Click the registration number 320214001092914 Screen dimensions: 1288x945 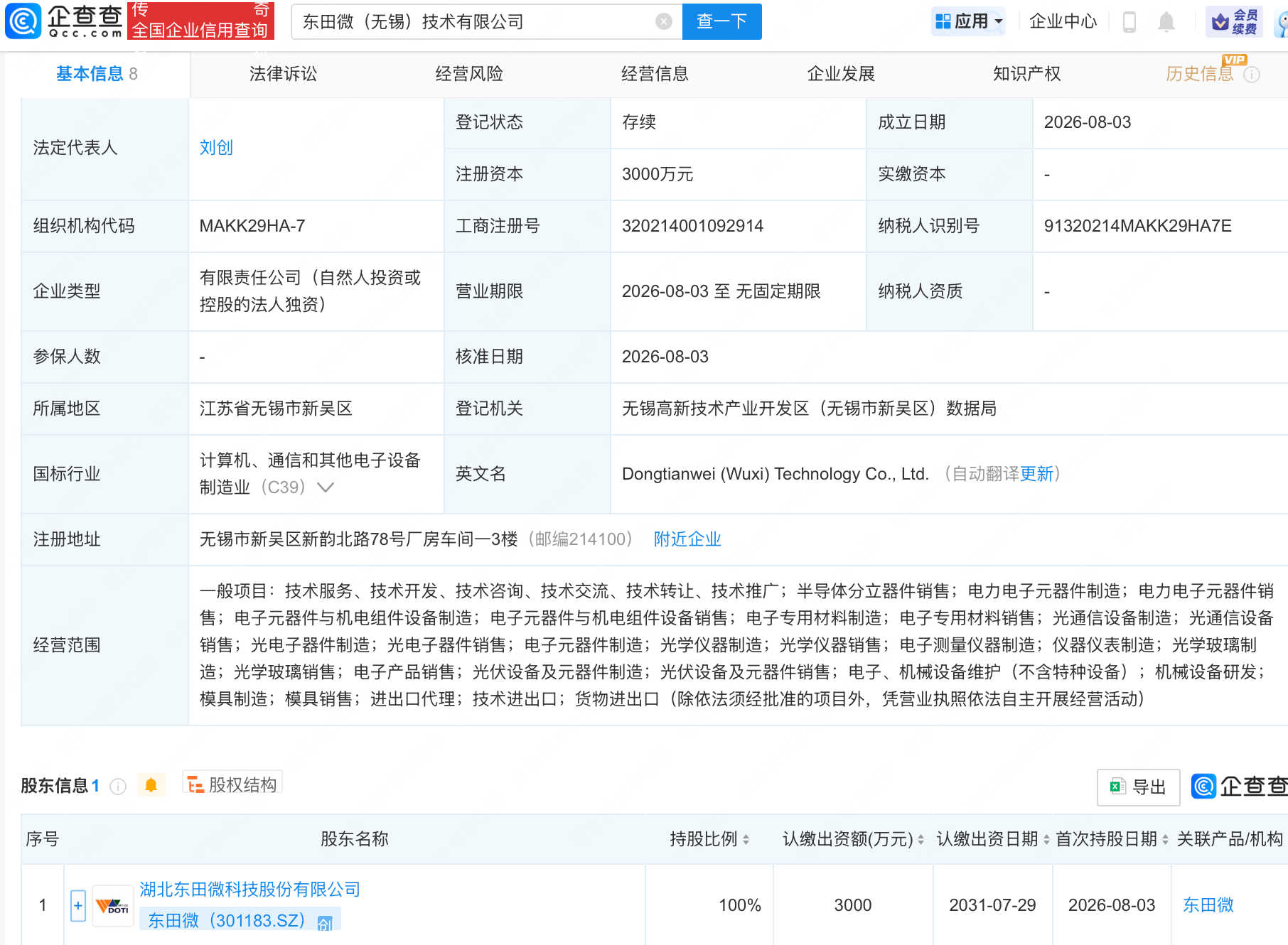692,226
